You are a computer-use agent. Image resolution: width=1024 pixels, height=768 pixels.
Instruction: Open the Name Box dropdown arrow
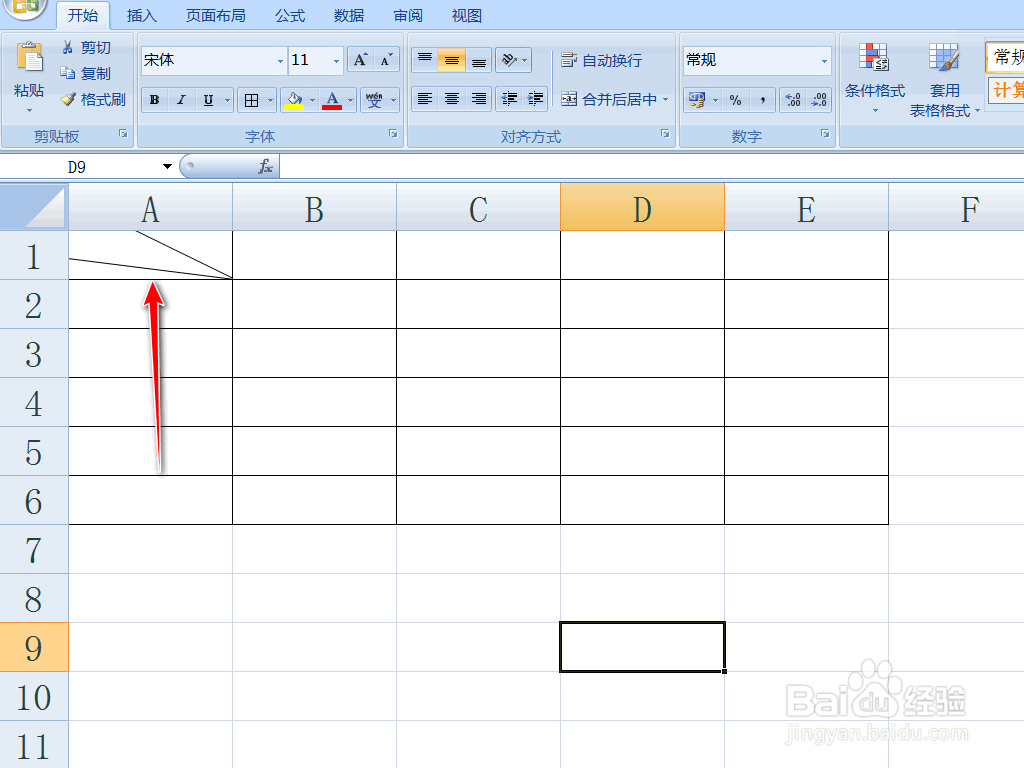[x=167, y=167]
